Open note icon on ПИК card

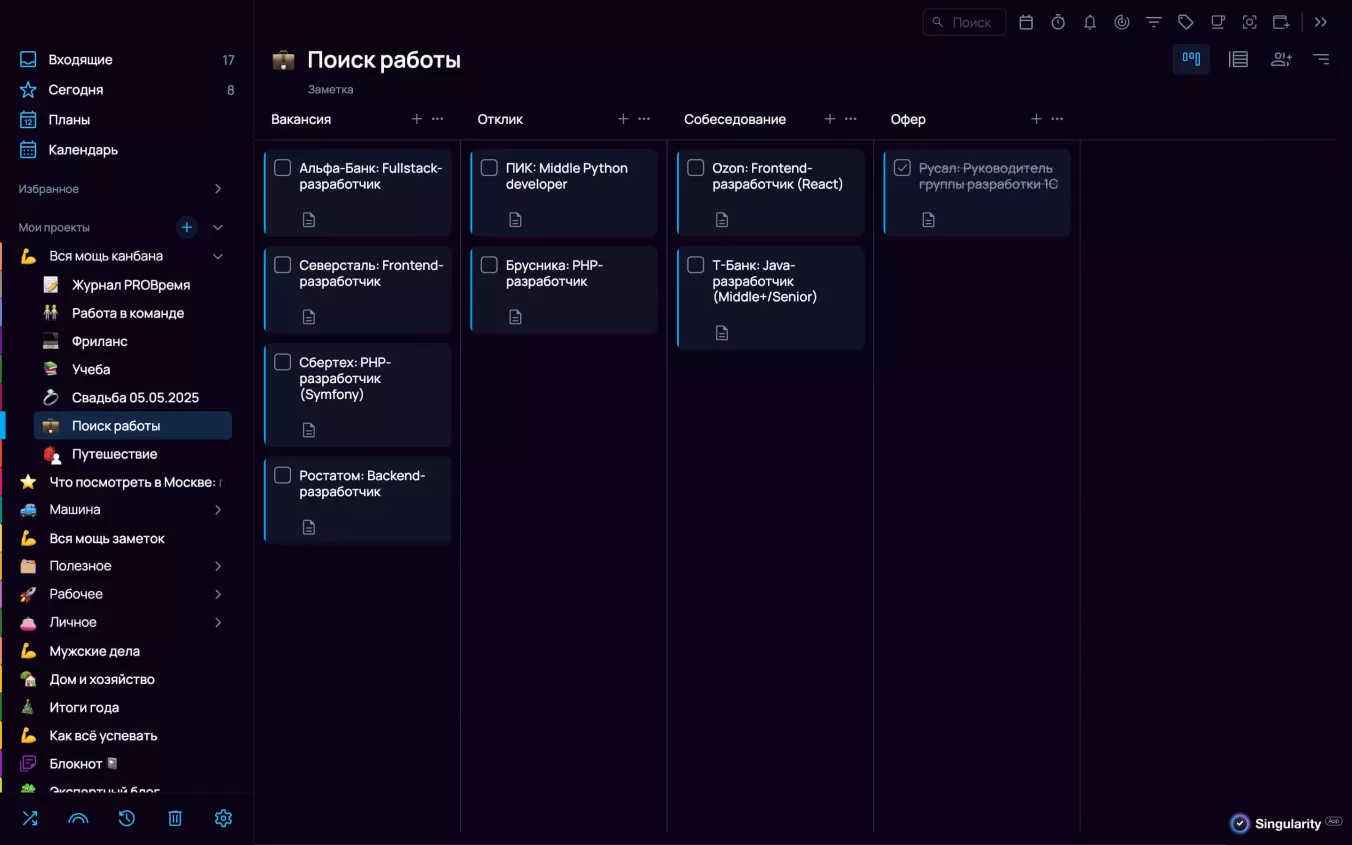click(515, 220)
